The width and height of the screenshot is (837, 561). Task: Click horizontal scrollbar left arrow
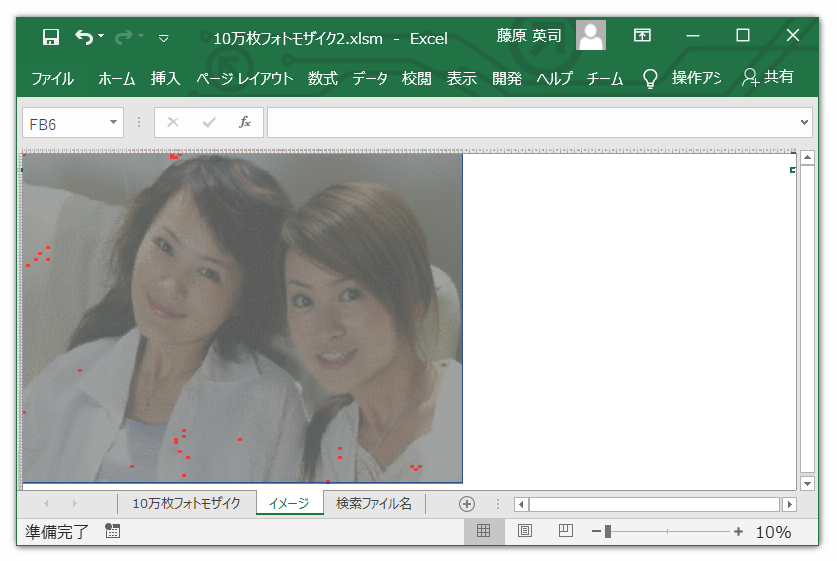(522, 504)
